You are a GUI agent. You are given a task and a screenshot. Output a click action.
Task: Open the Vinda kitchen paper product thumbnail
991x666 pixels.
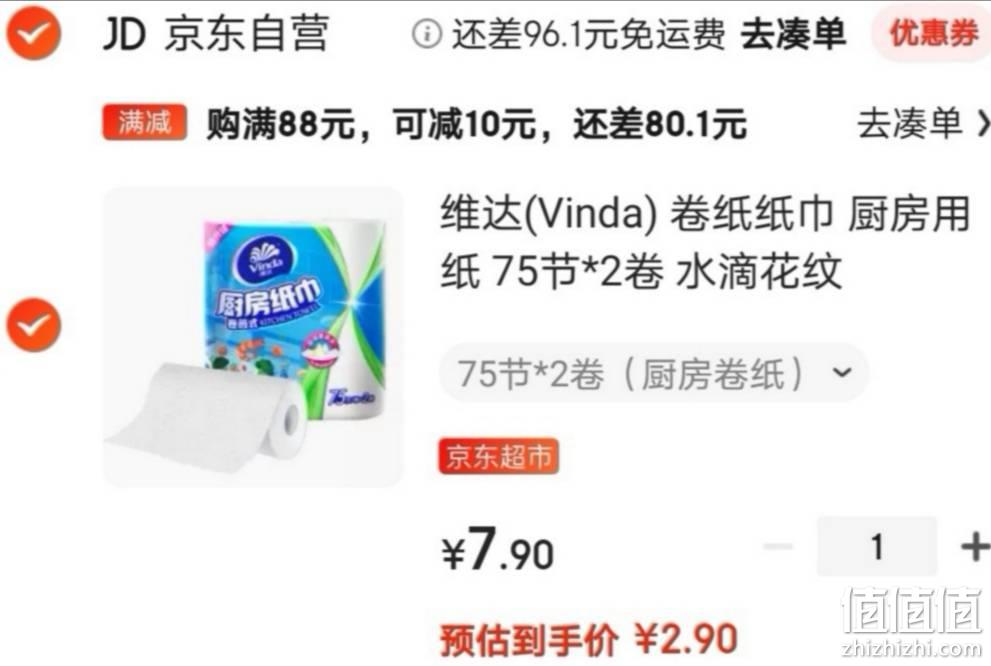coord(252,337)
